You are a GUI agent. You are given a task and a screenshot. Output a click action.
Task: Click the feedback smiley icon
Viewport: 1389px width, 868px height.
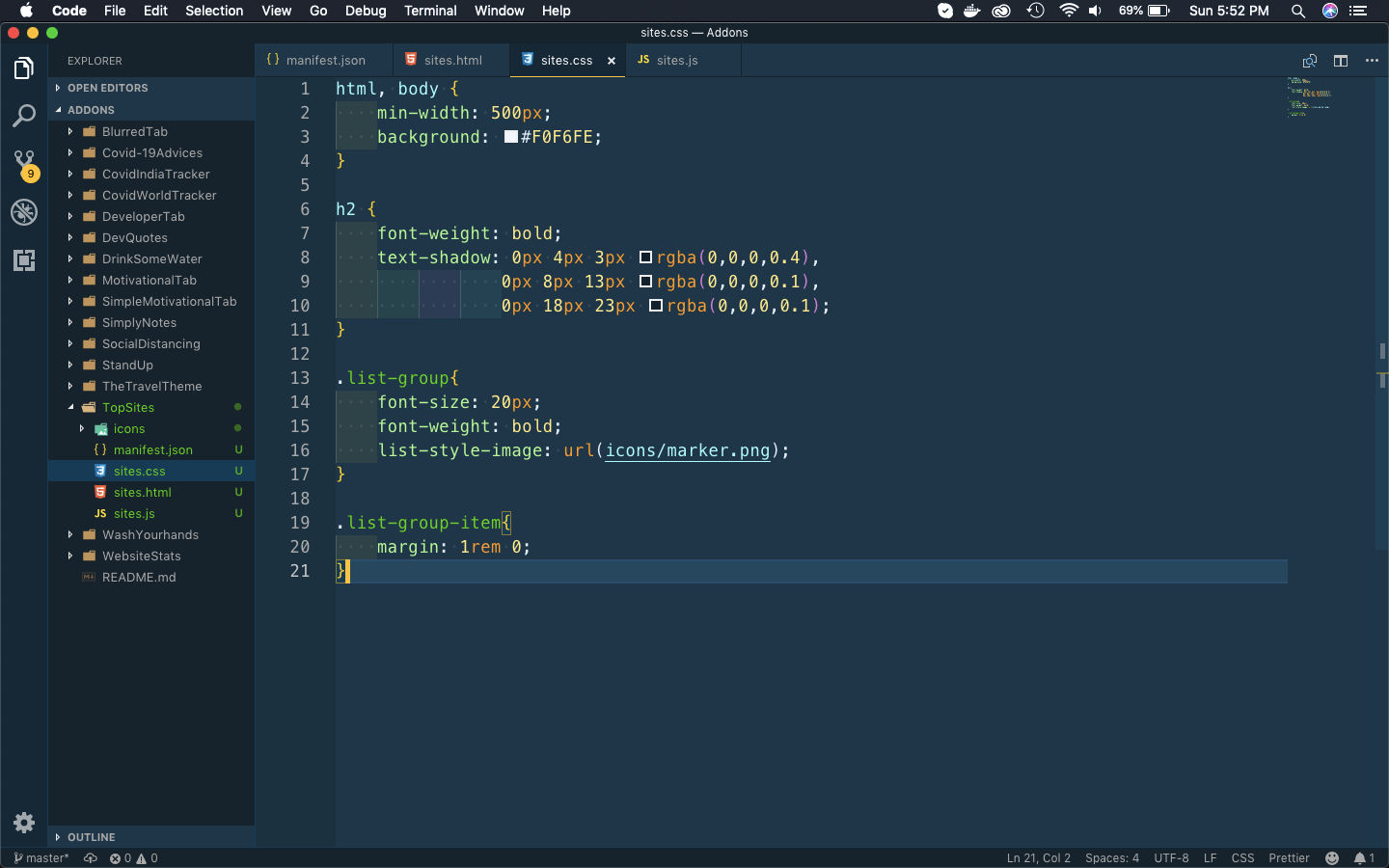[x=1332, y=858]
